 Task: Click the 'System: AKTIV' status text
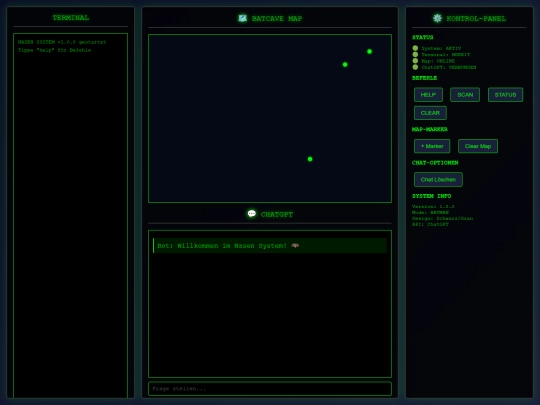pos(441,48)
